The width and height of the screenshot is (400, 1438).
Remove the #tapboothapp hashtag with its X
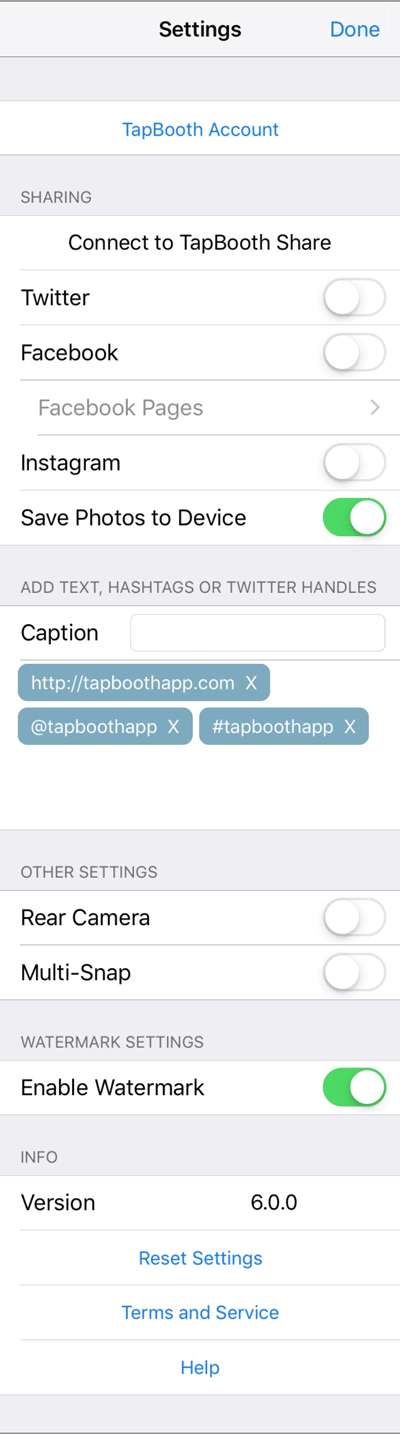[350, 727]
